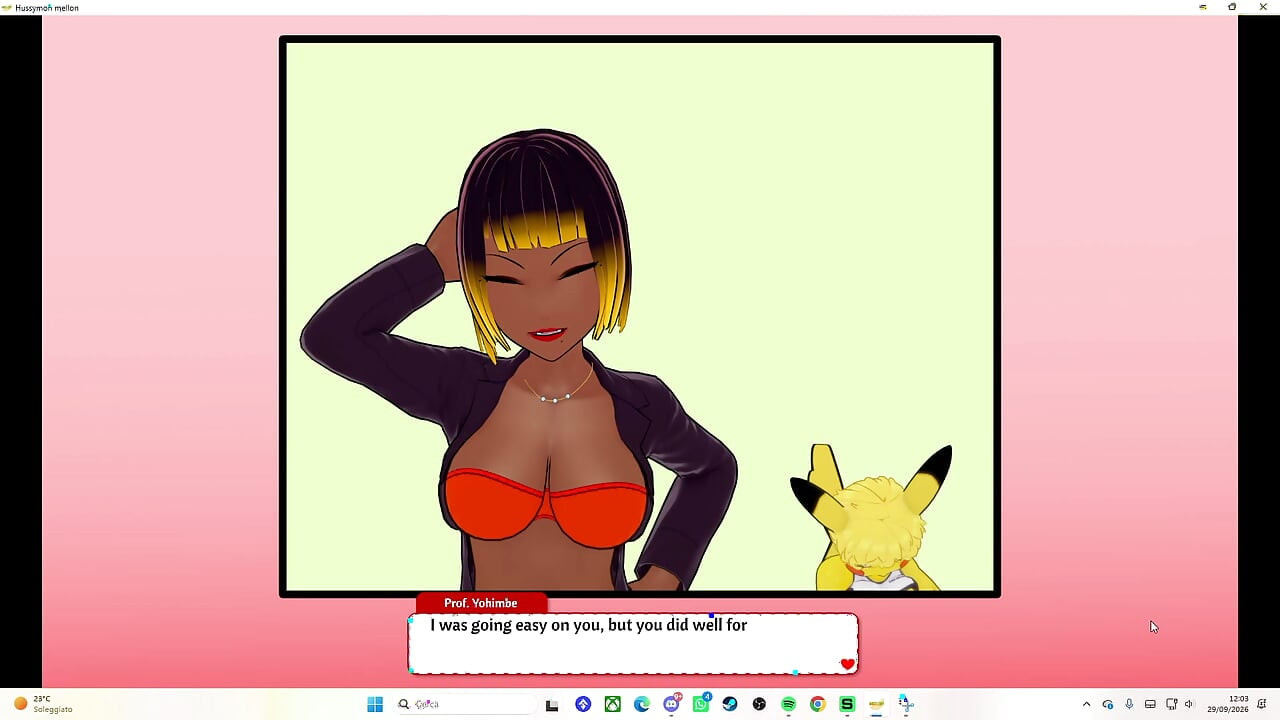Open Steam from the taskbar
The width and height of the screenshot is (1280, 720).
click(730, 704)
